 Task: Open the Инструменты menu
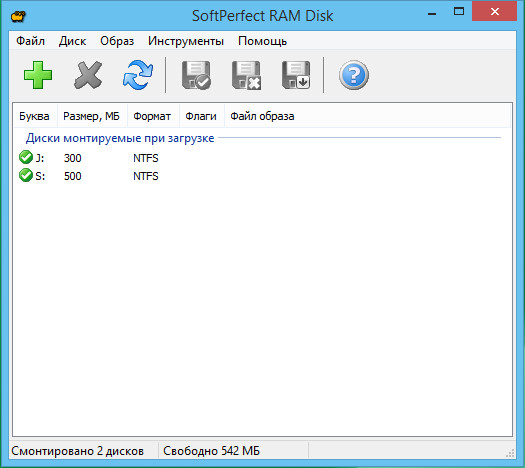(186, 41)
